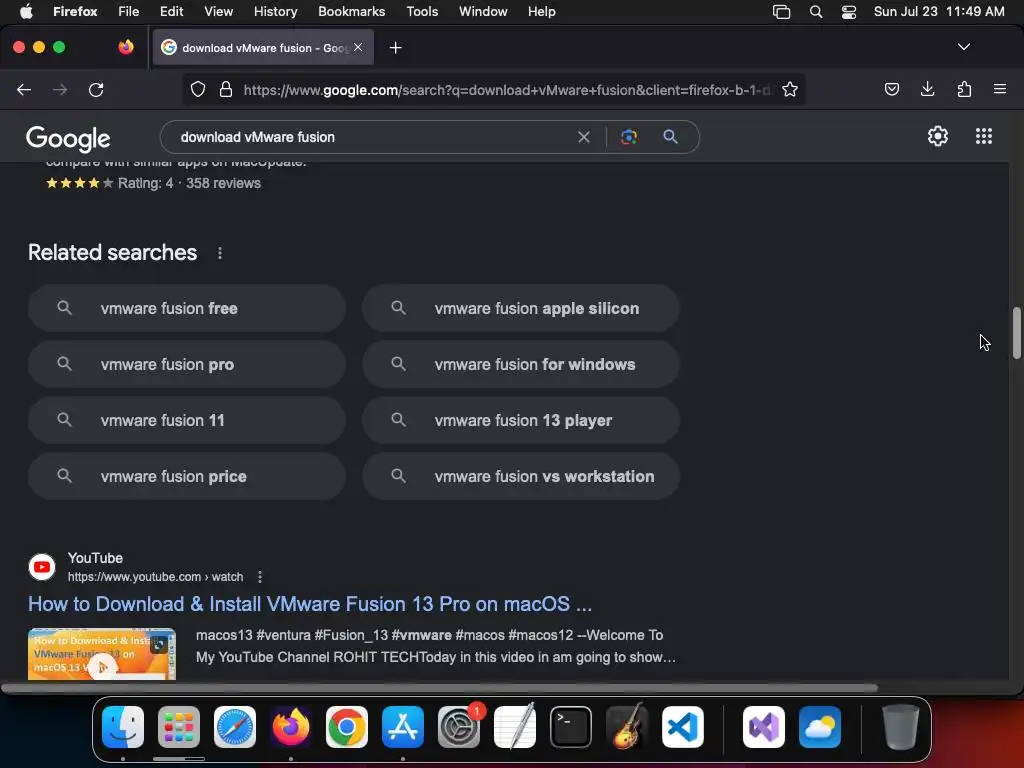1024x768 pixels.
Task: Open the Weather app from the Dock
Action: pyautogui.click(x=820, y=727)
